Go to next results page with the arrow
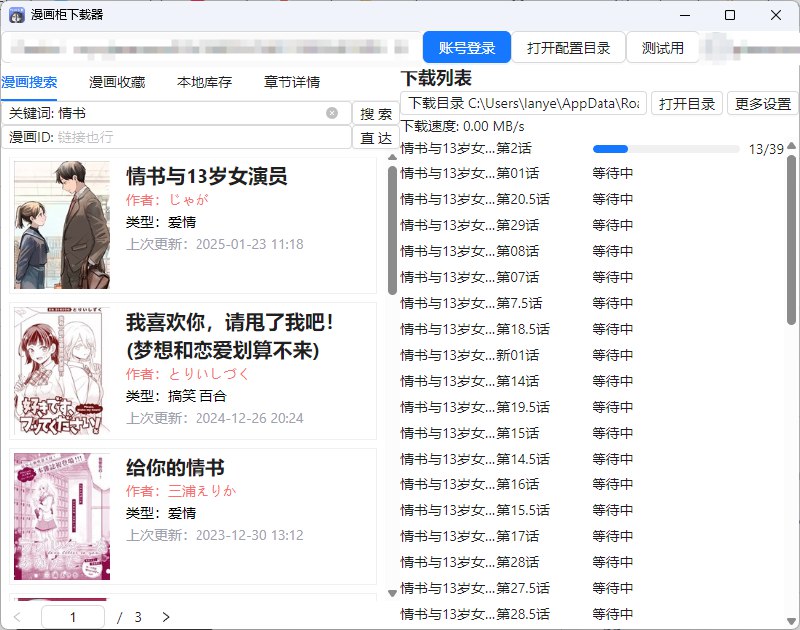Image resolution: width=800 pixels, height=630 pixels. coord(166,618)
